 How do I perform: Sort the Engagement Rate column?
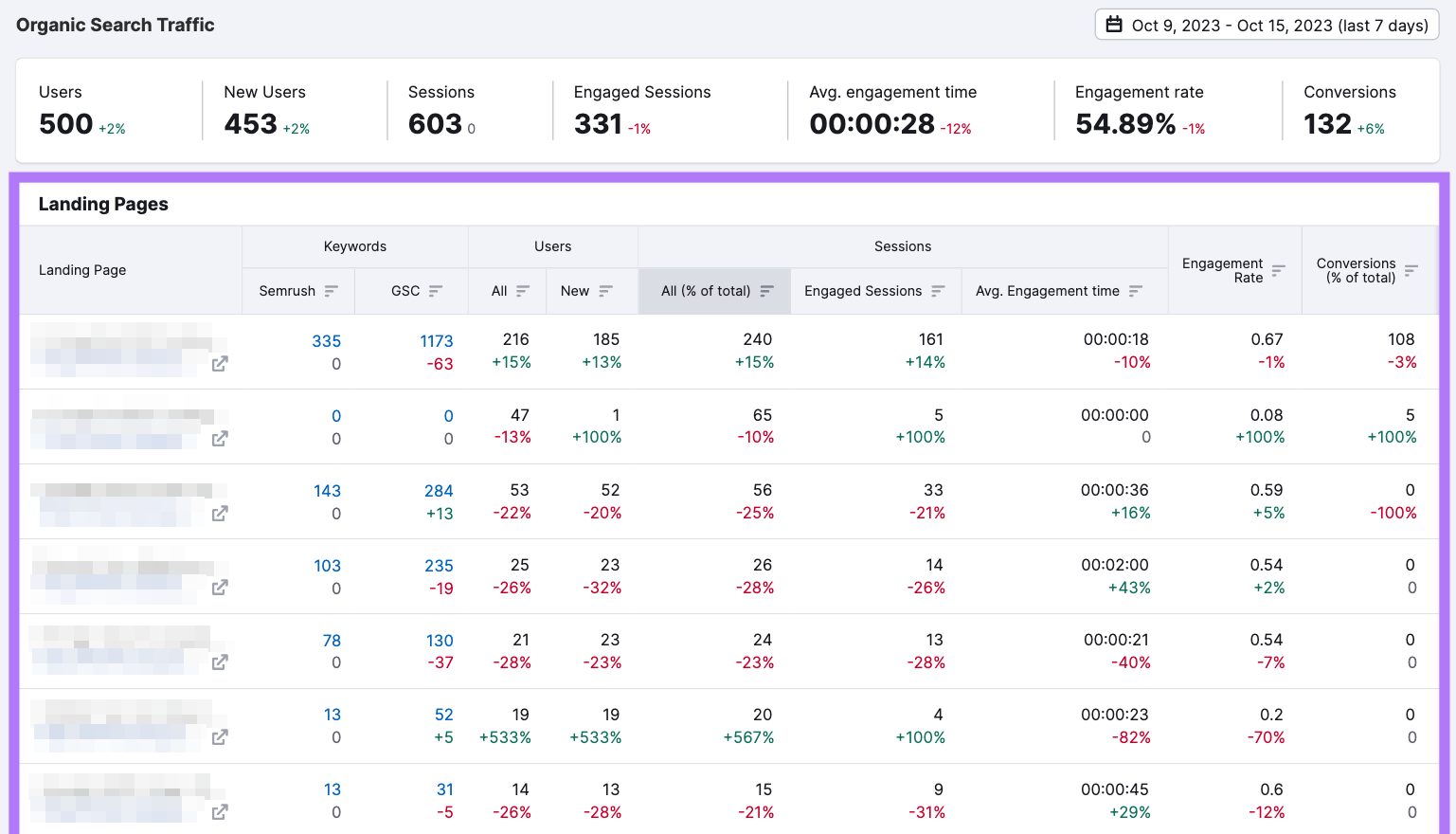pos(1278,269)
